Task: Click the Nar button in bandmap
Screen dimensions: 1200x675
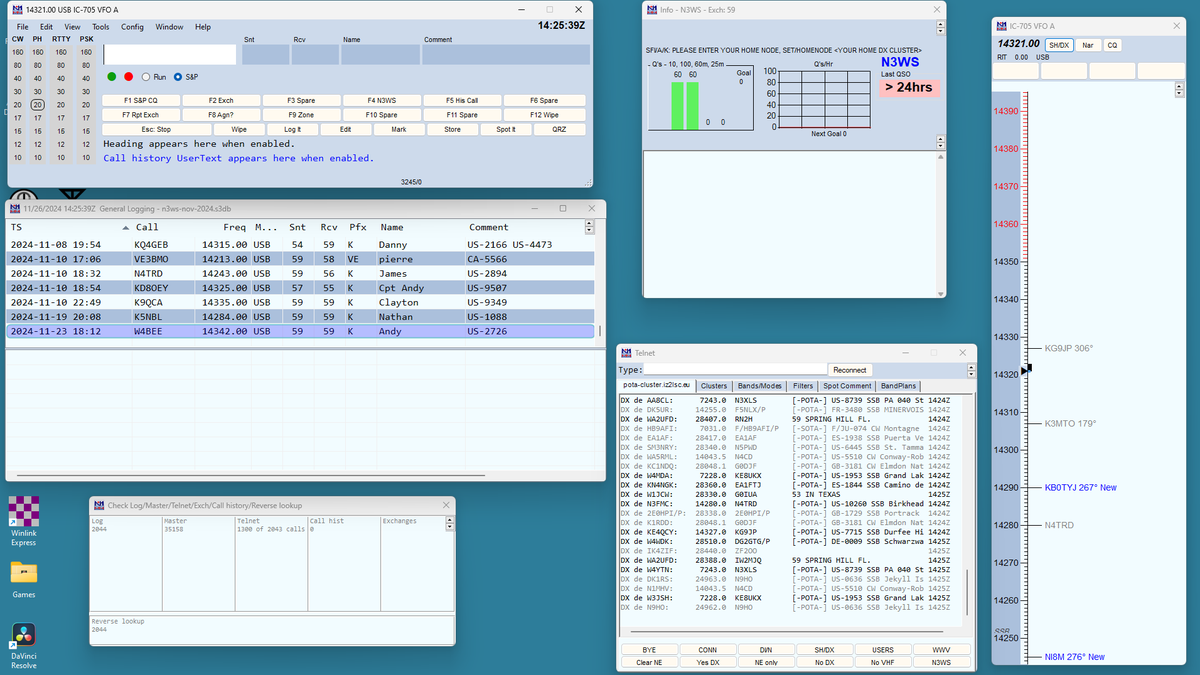Action: 1087,45
